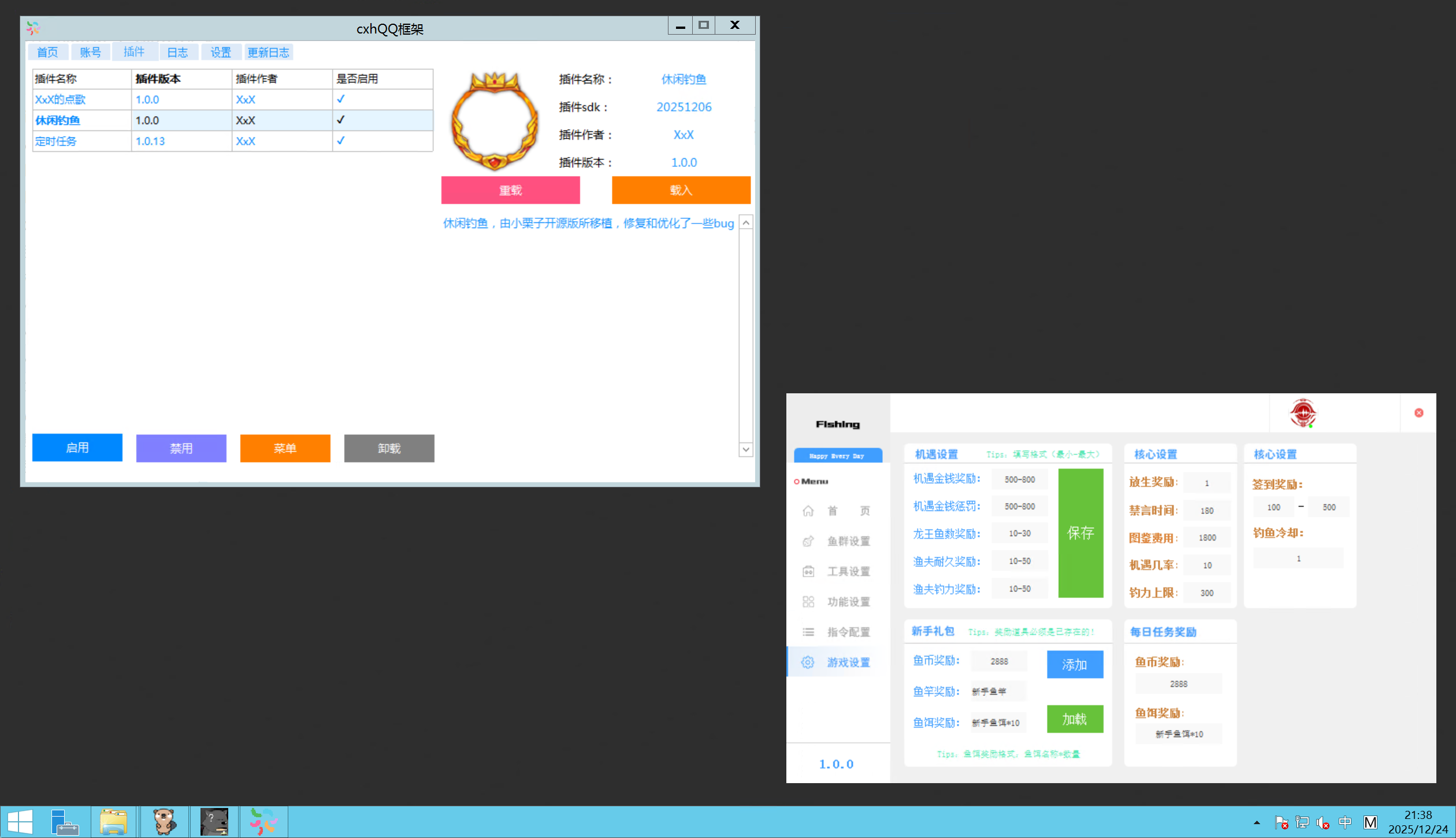Click the 指令配置 list icon
This screenshot has height=838, width=1456.
pyautogui.click(x=808, y=632)
